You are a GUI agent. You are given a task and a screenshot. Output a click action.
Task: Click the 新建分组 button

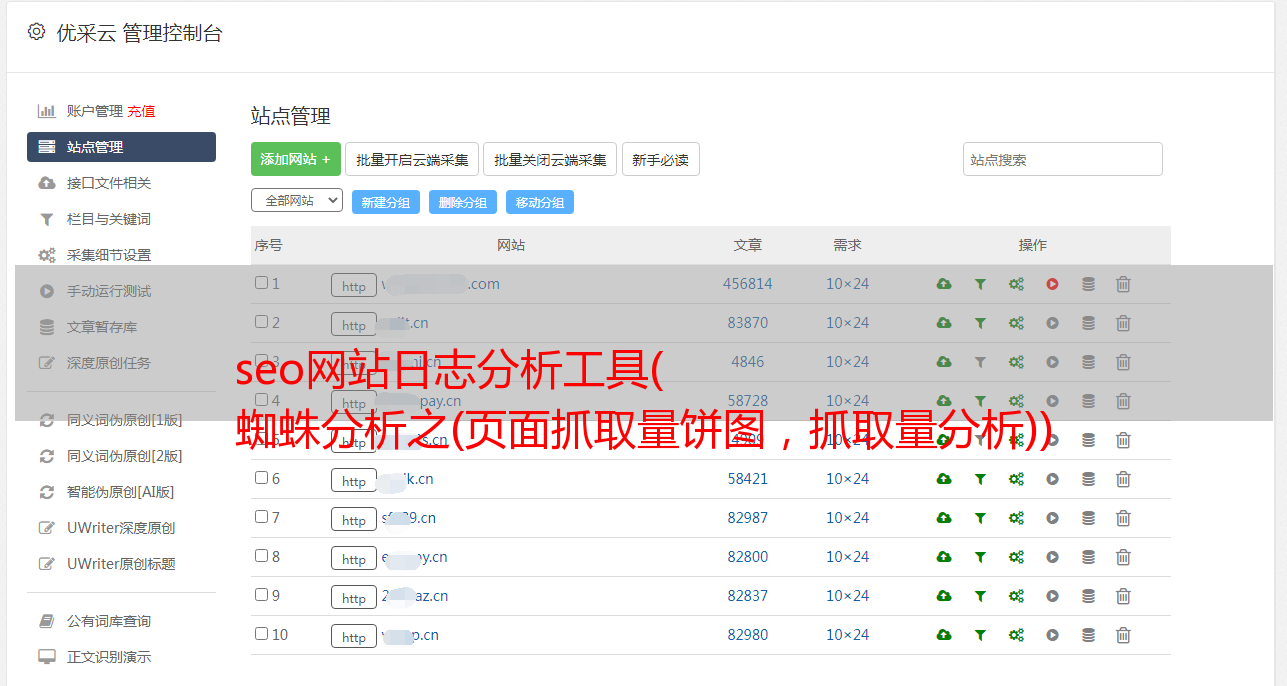(386, 202)
